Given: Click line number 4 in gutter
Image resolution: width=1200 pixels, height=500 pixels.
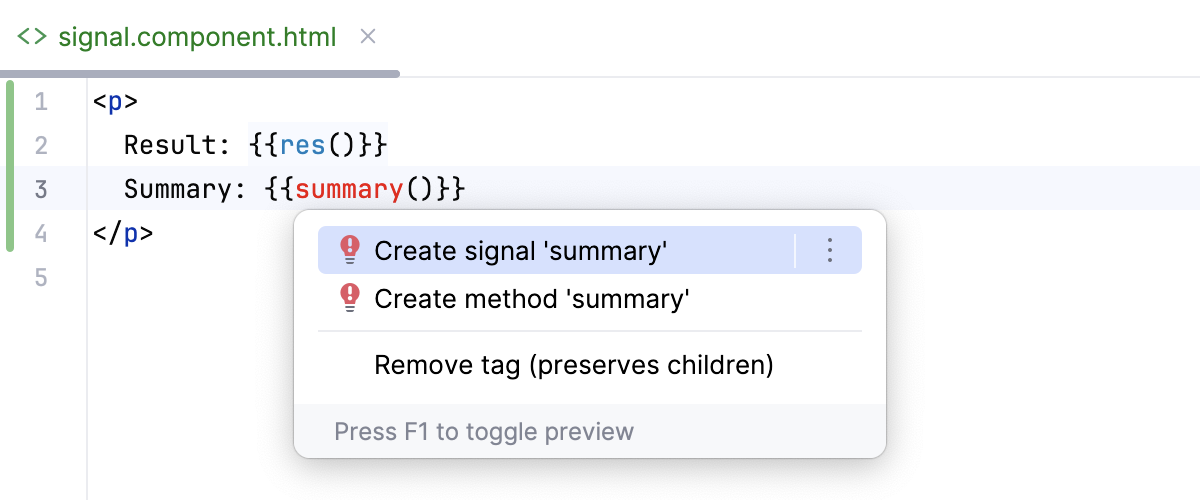Looking at the screenshot, I should coord(41,233).
